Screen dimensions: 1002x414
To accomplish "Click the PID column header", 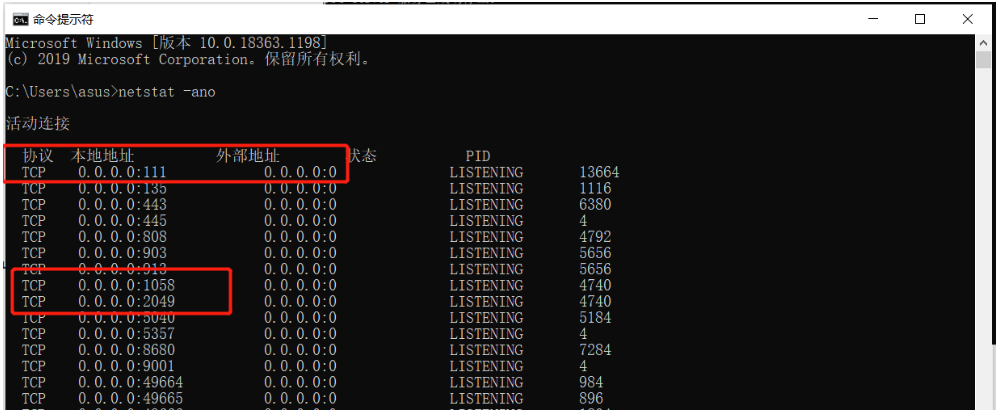I will tap(478, 156).
